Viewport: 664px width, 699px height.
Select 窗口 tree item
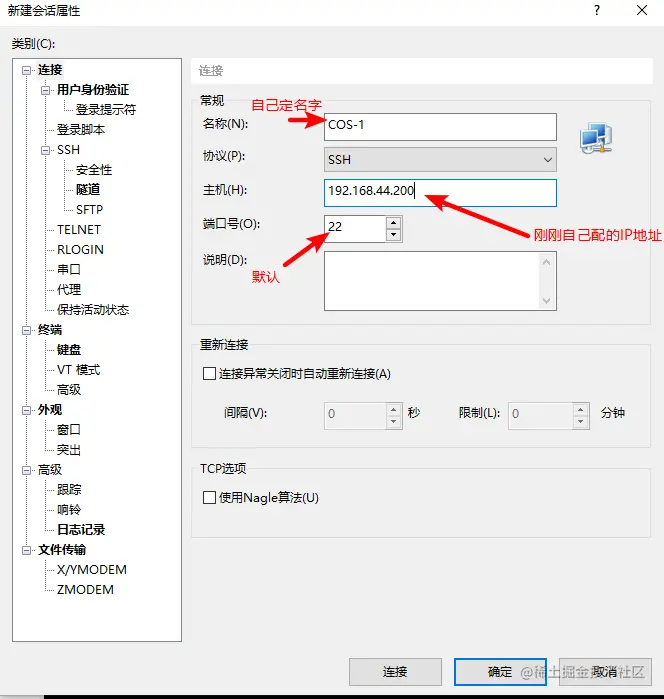pyautogui.click(x=69, y=430)
